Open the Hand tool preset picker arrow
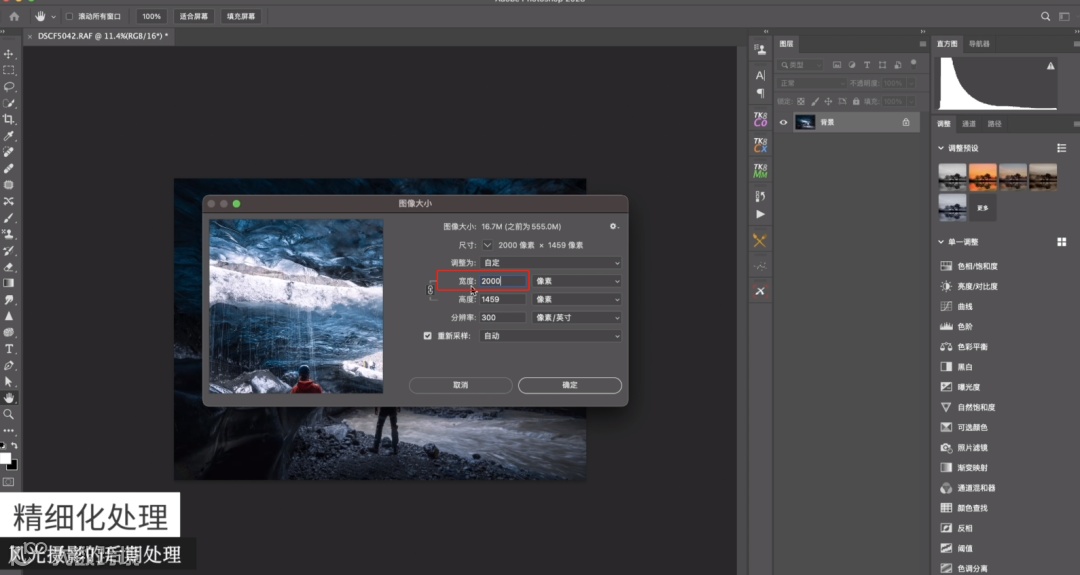Image resolution: width=1080 pixels, height=575 pixels. (x=54, y=17)
